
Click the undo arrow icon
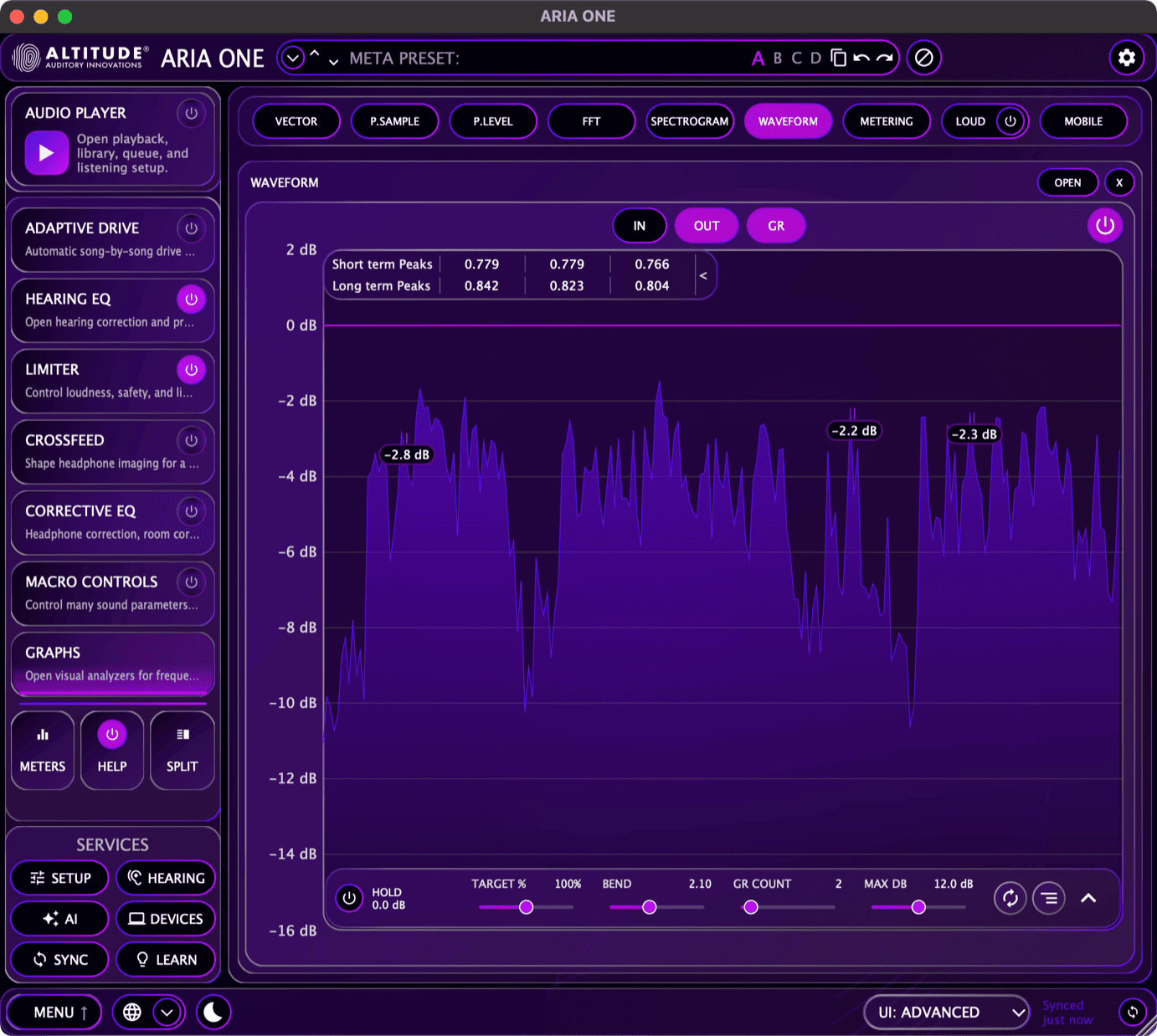(x=861, y=58)
